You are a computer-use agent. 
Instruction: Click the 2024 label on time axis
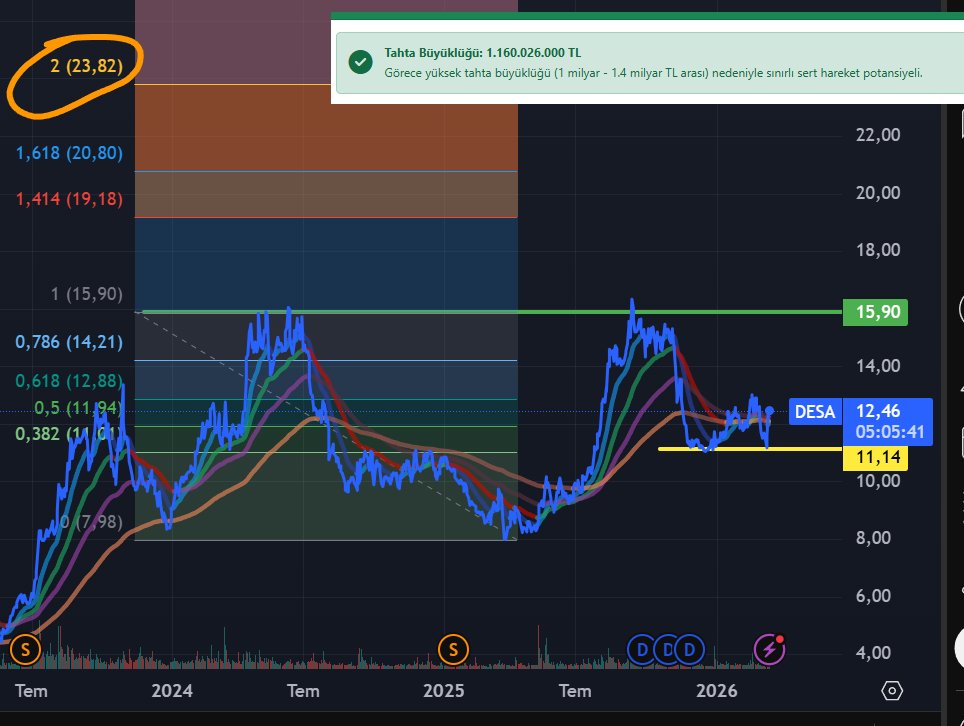172,691
